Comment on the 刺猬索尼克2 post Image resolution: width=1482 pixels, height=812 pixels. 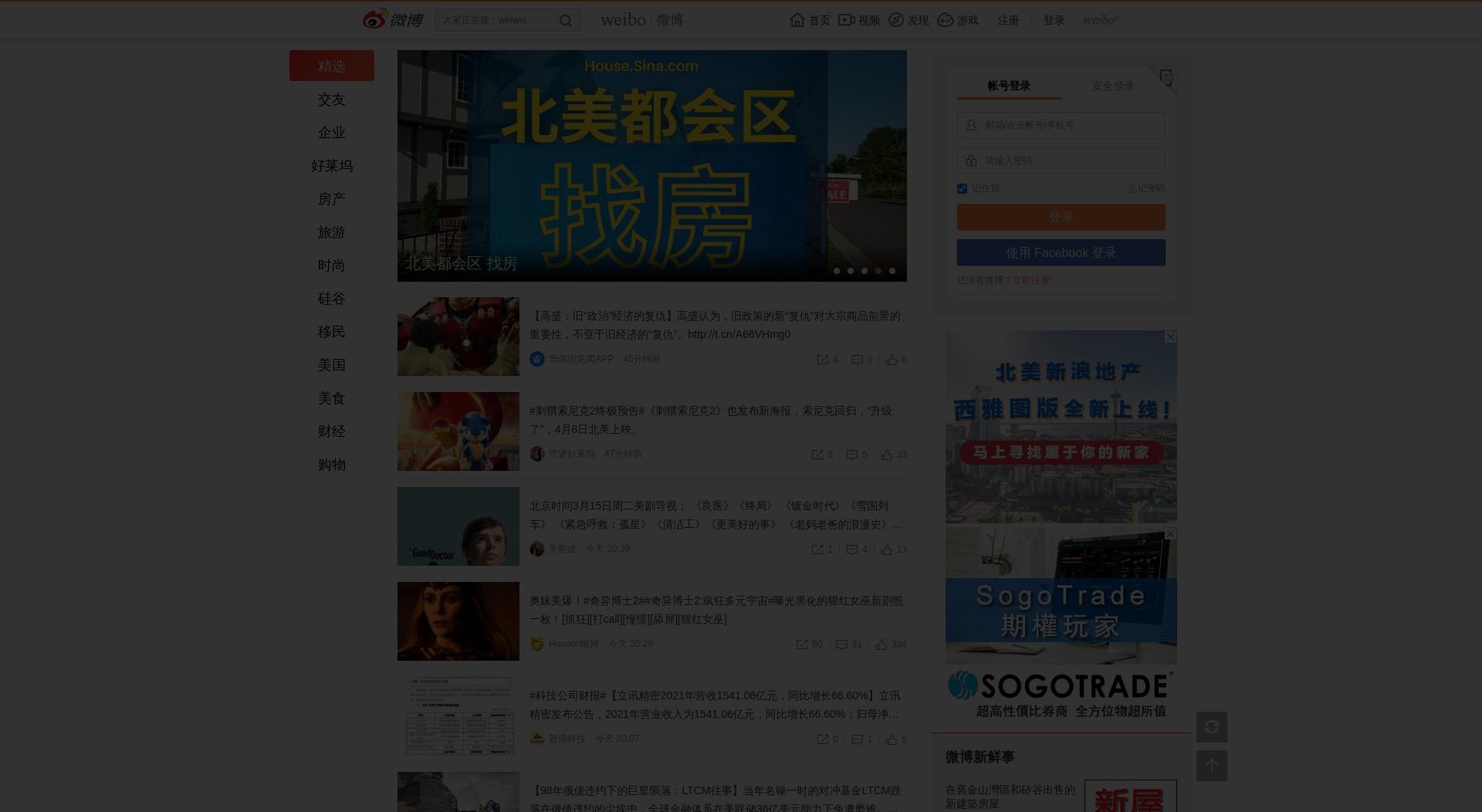pyautogui.click(x=852, y=455)
